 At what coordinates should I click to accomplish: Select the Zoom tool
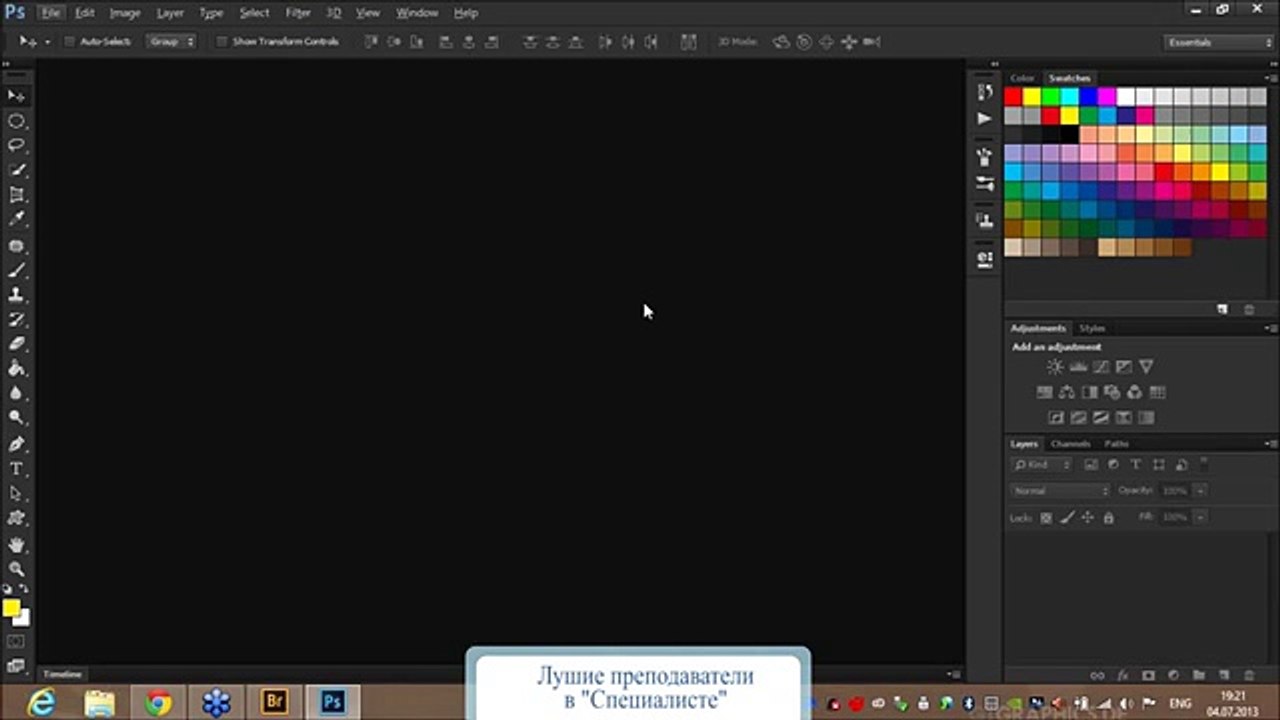17,569
